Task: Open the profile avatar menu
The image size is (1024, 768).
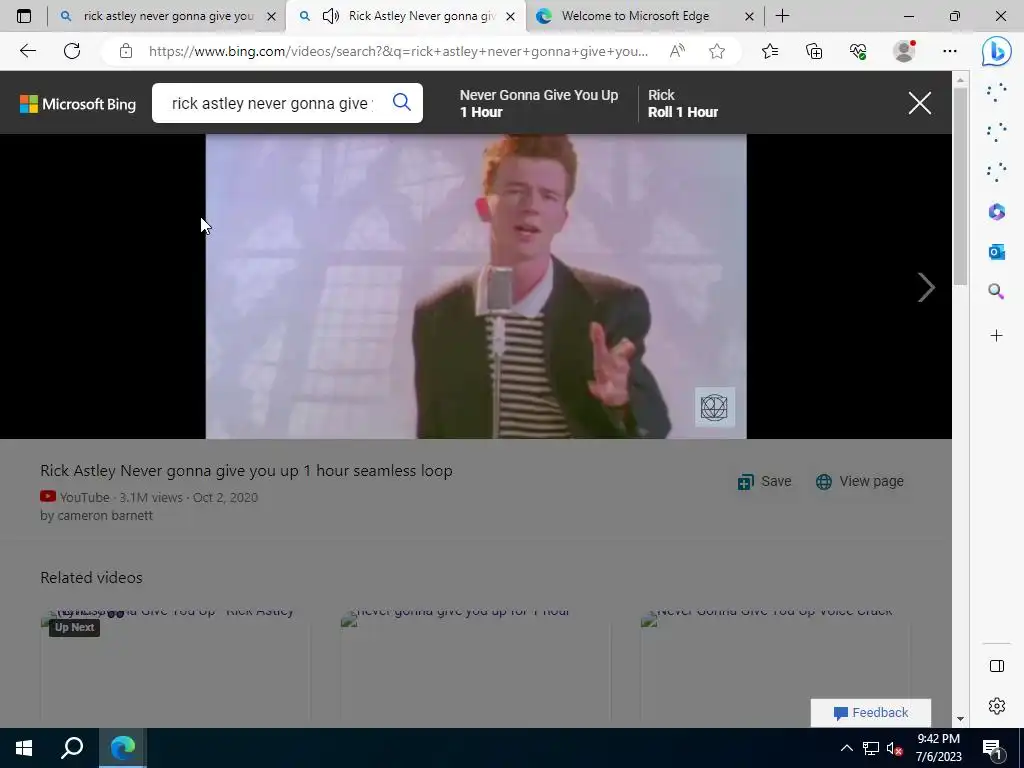Action: (904, 51)
